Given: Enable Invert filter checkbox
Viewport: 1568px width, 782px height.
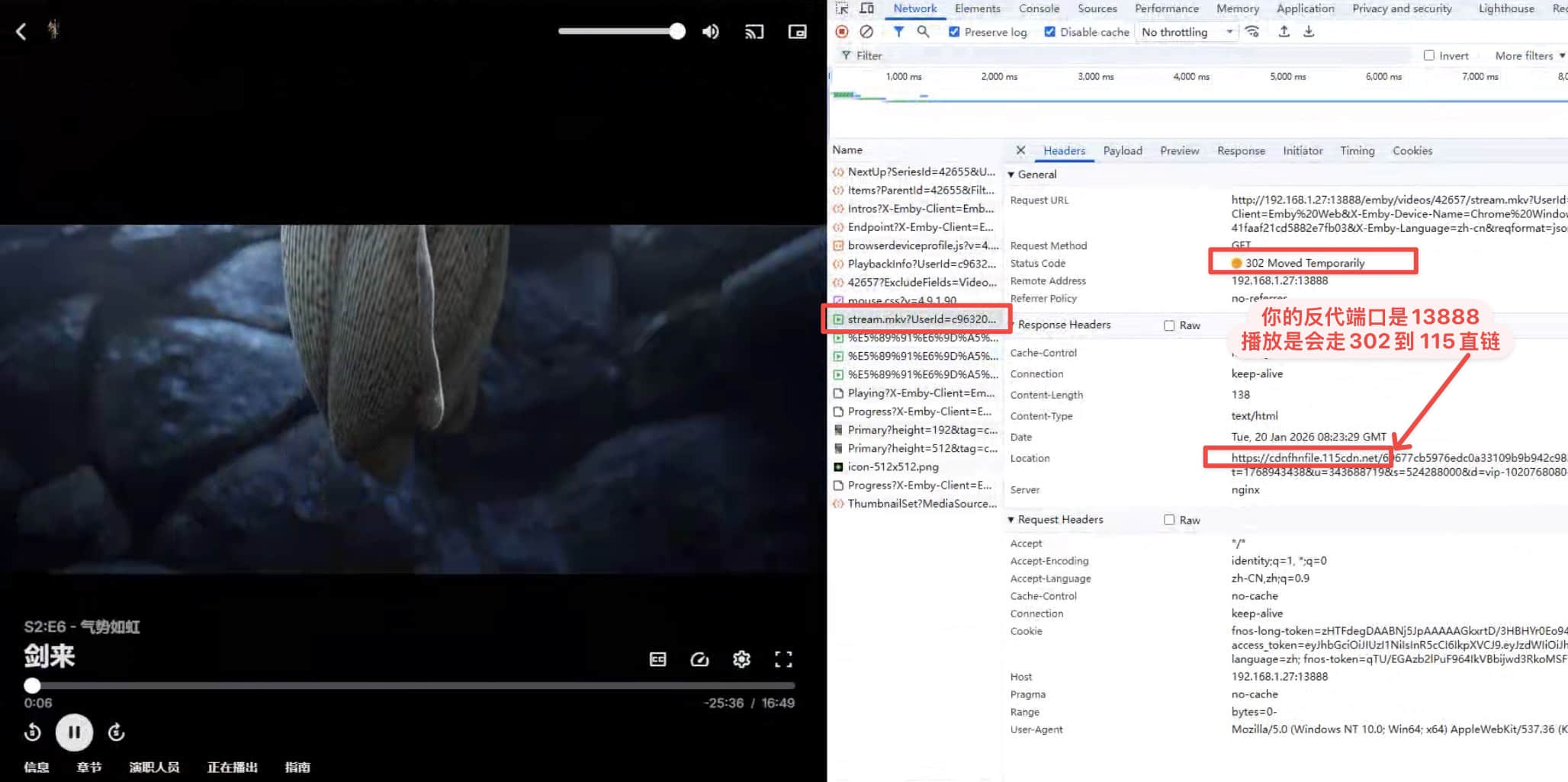Looking at the screenshot, I should pyautogui.click(x=1428, y=56).
